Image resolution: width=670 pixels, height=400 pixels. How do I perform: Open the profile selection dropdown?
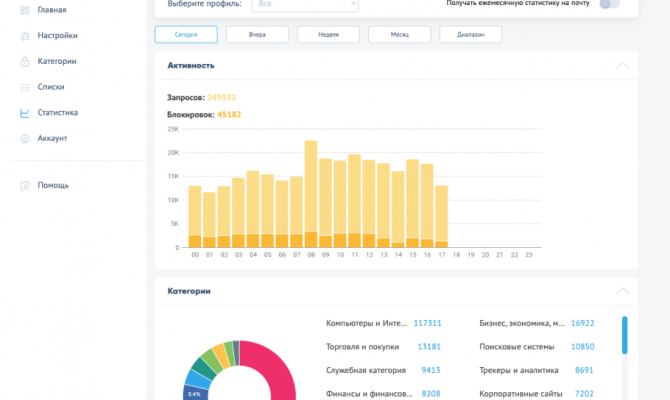pos(305,5)
